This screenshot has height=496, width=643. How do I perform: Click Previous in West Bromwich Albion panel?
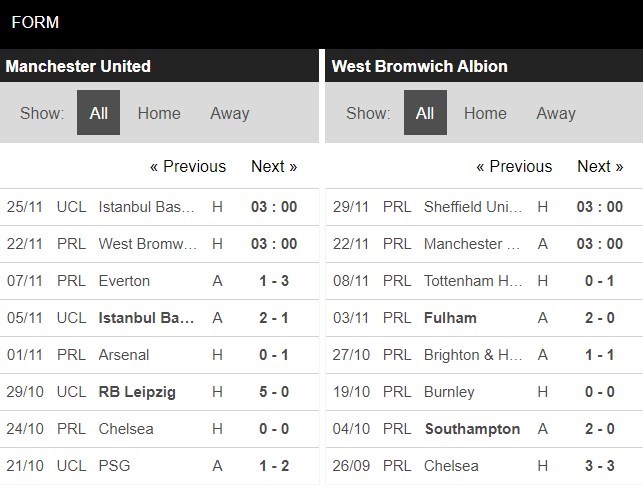(514, 166)
